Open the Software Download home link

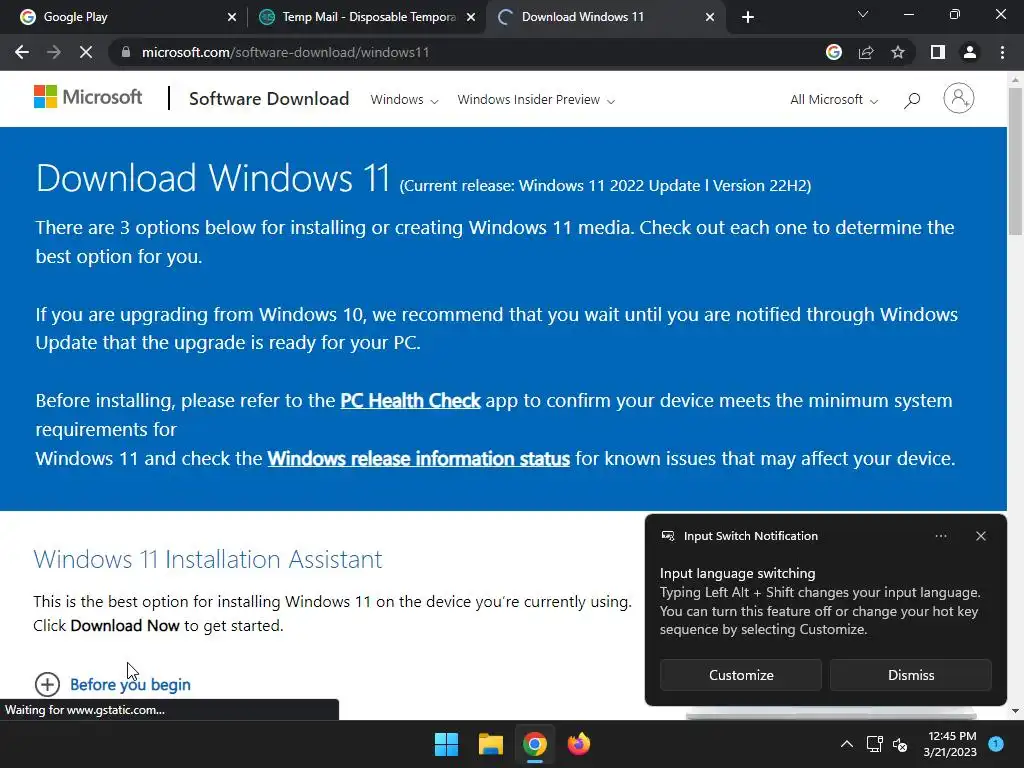[269, 99]
